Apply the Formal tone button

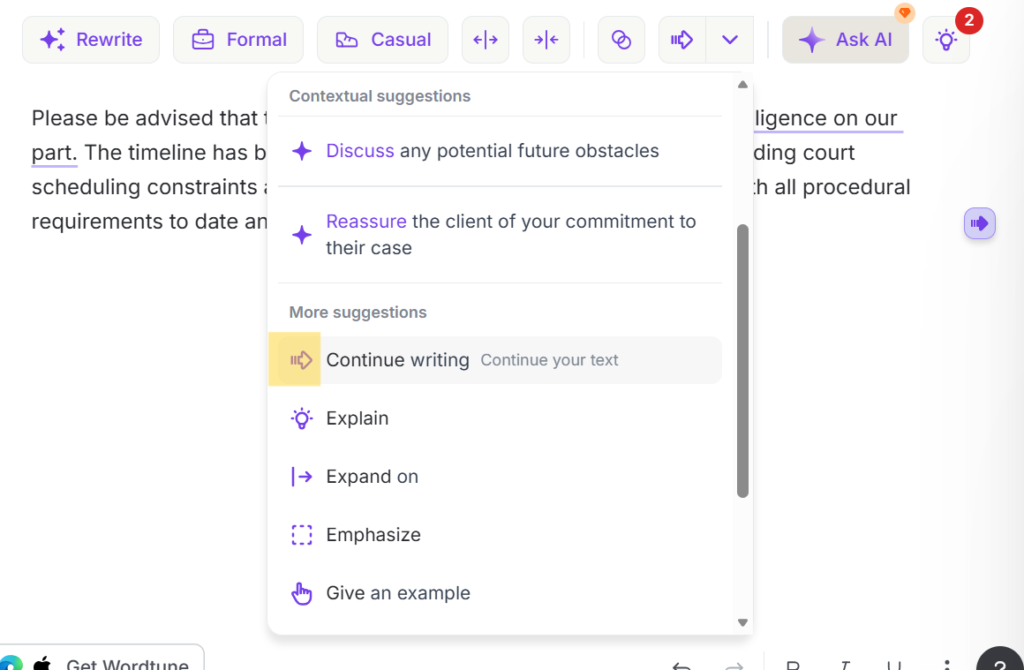coord(238,40)
